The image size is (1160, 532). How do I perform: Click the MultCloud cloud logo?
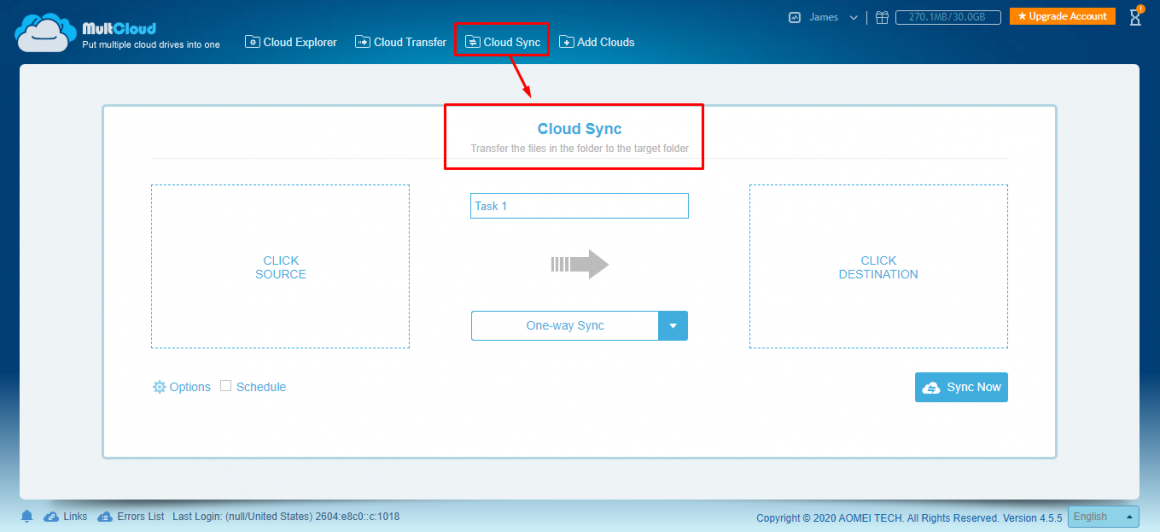[47, 33]
